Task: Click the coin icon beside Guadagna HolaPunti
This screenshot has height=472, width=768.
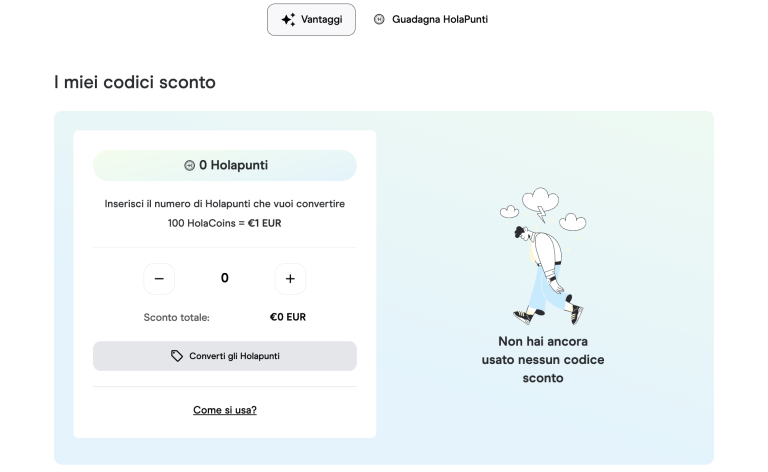Action: click(379, 19)
